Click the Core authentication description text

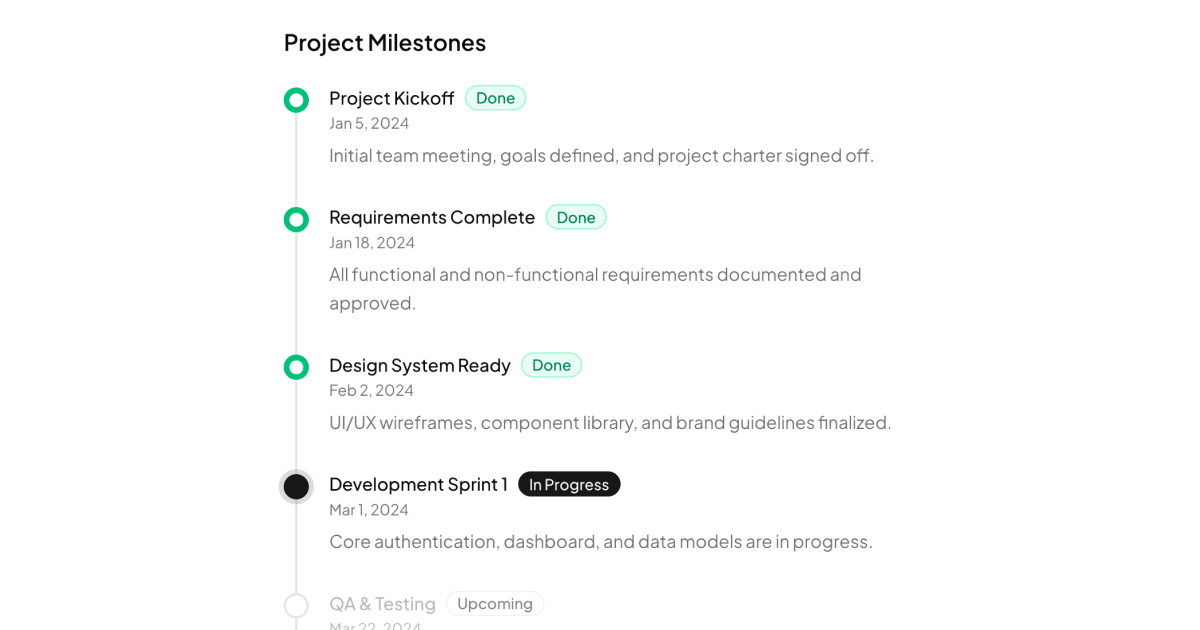coord(600,541)
